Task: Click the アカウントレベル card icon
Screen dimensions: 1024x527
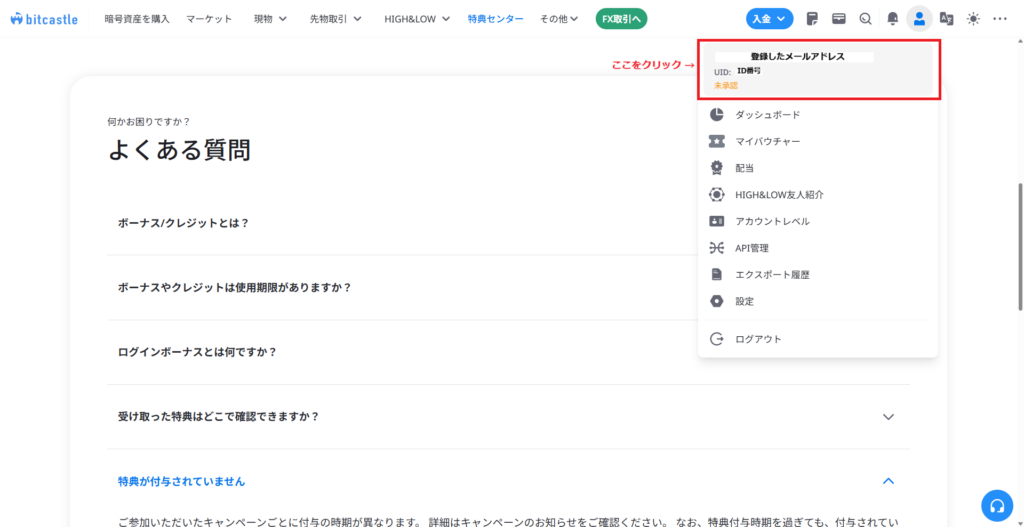Action: [716, 221]
